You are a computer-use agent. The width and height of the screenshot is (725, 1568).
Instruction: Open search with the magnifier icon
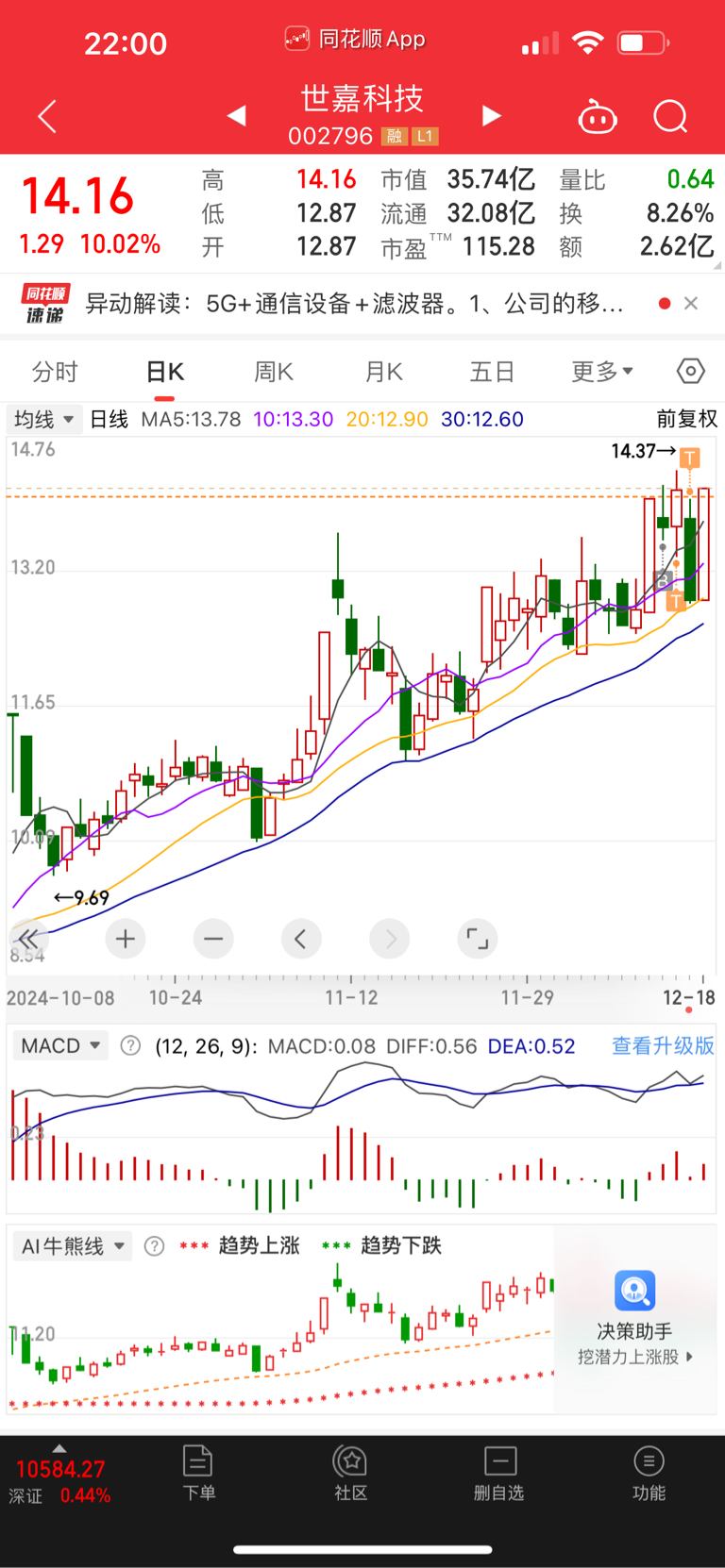(x=670, y=116)
